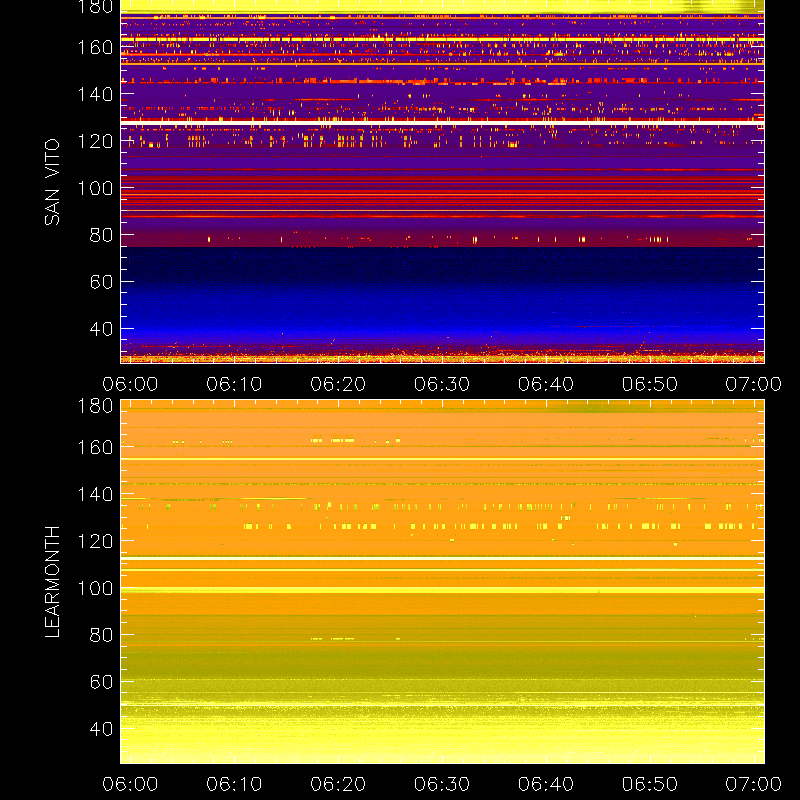Click San Vito plot's 06:00 time label

tap(130, 384)
